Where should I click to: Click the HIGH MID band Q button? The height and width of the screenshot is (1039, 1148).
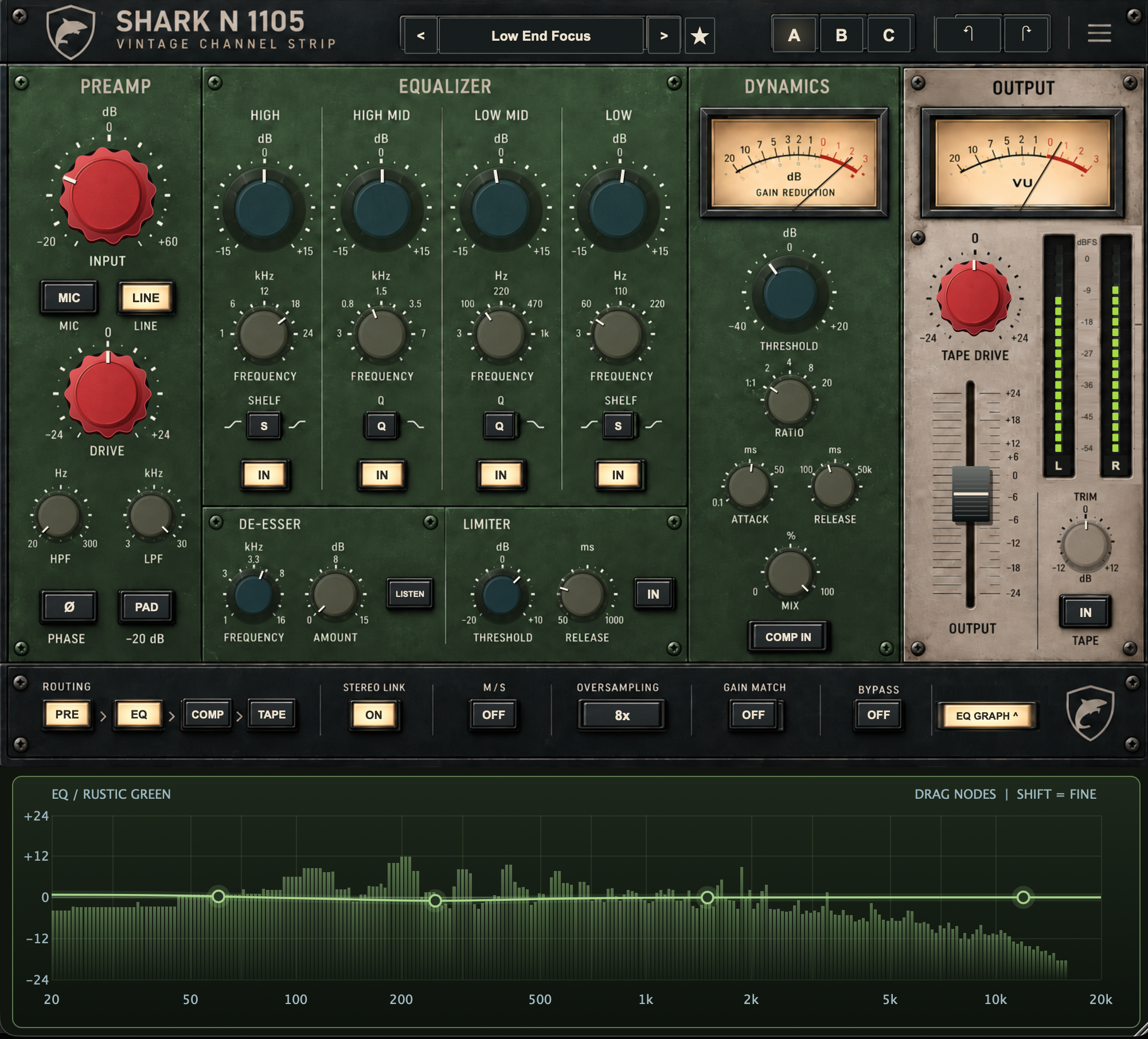[x=381, y=426]
